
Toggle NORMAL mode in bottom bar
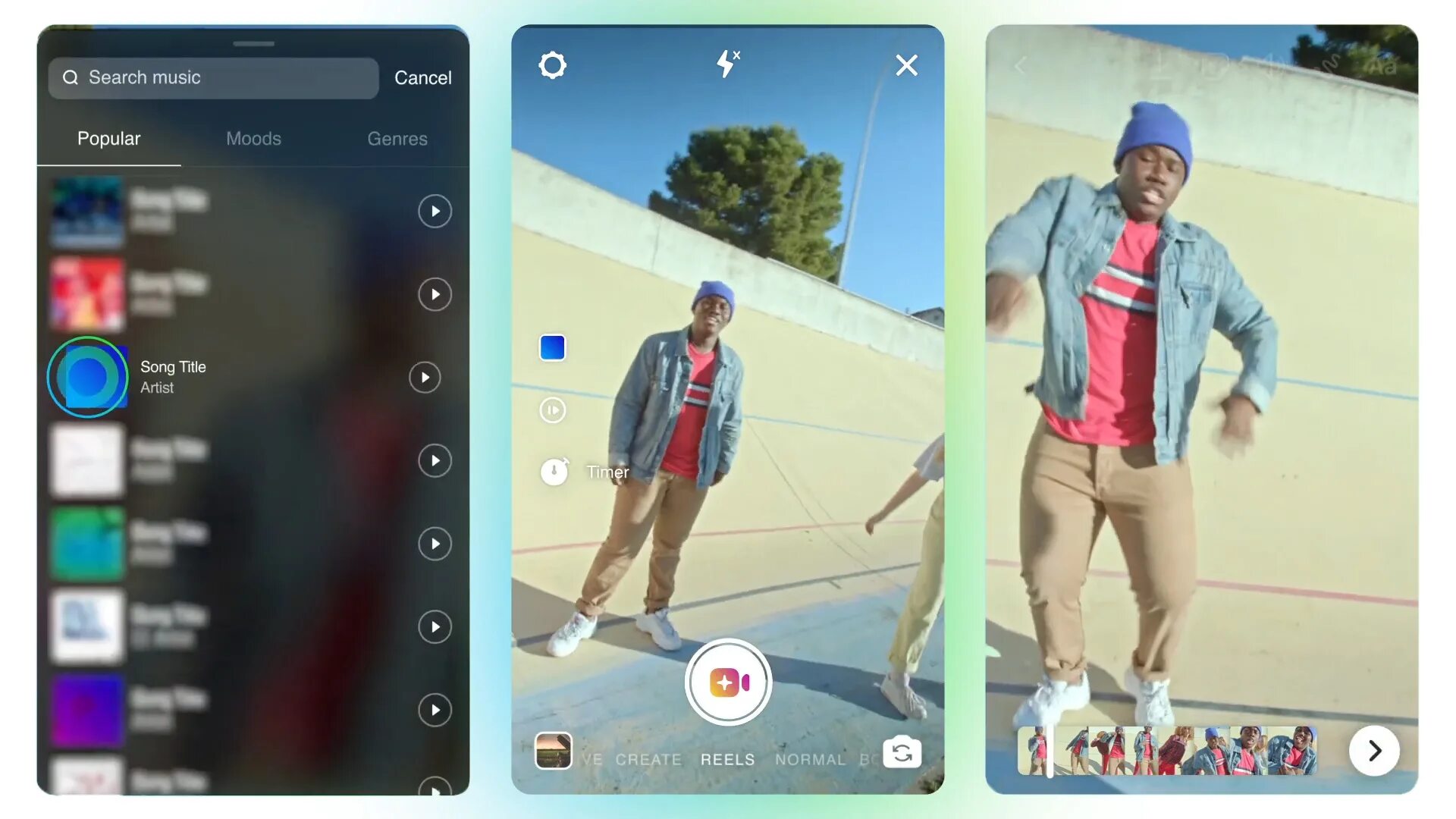(810, 759)
